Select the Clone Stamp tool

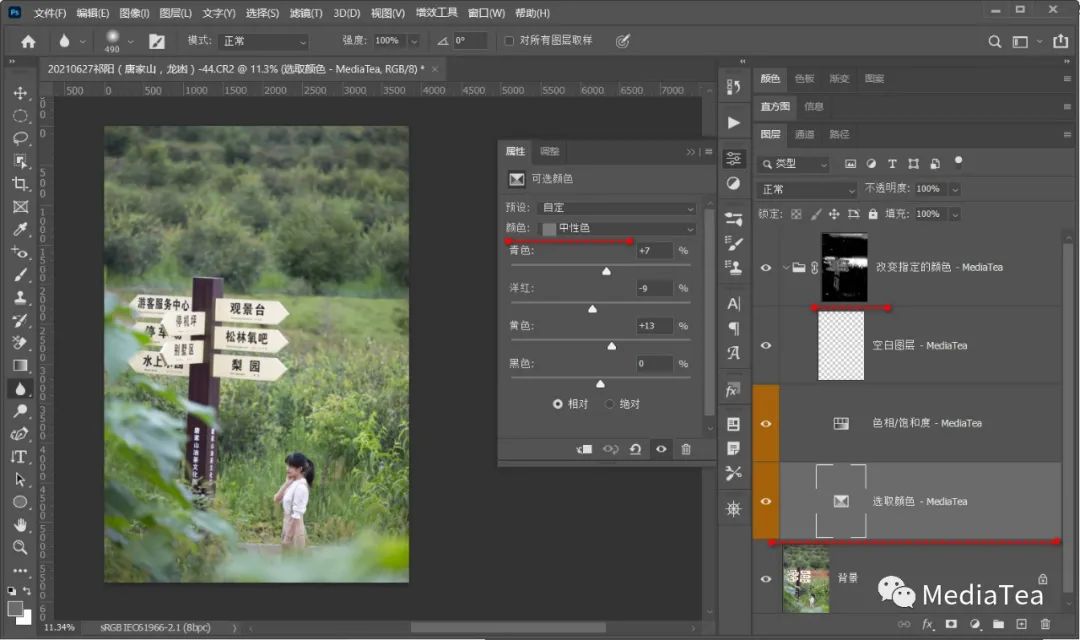tap(20, 297)
